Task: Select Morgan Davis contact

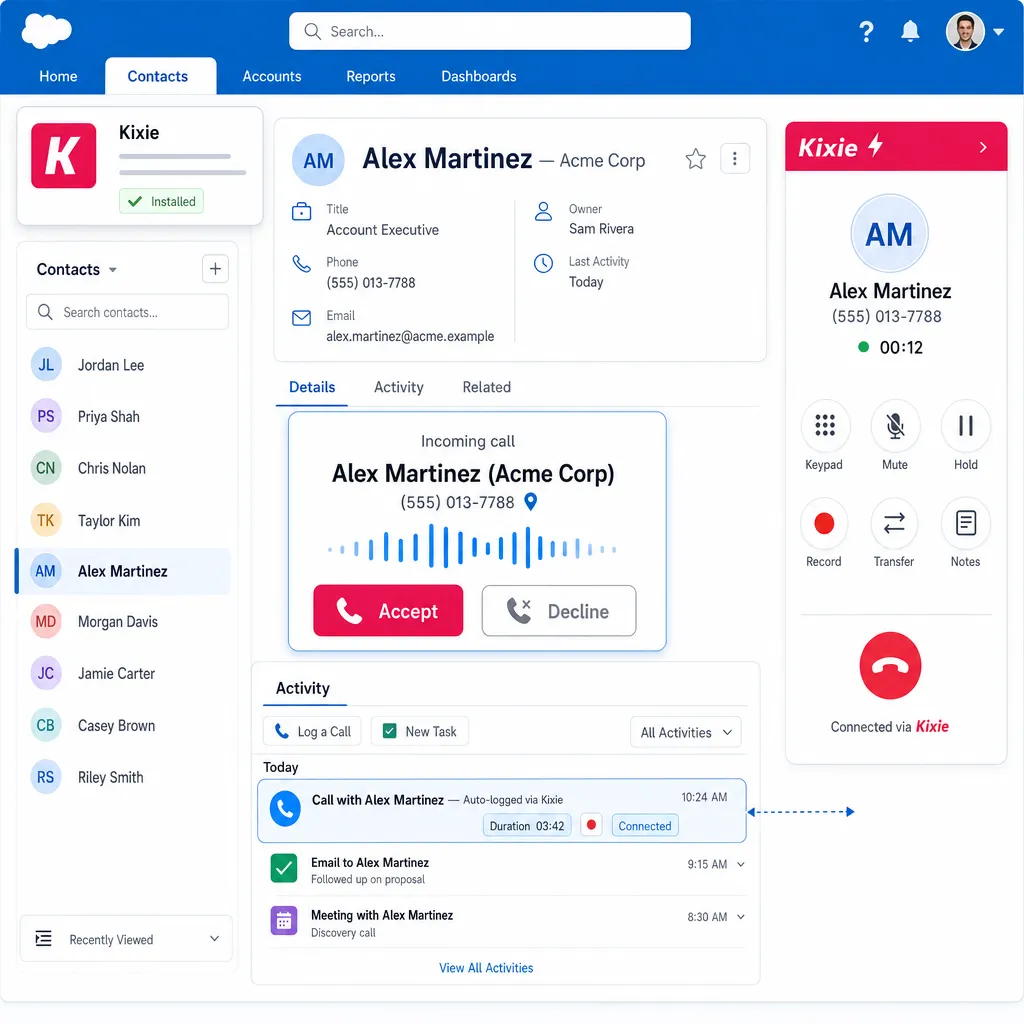Action: click(x=124, y=622)
